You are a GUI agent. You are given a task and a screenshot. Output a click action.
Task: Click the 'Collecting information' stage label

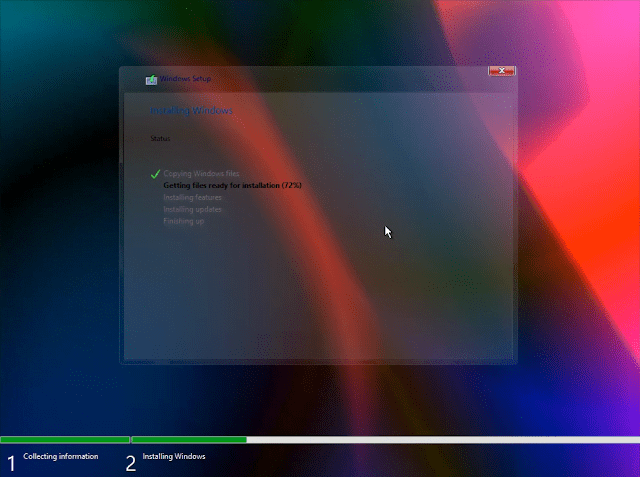[60, 456]
